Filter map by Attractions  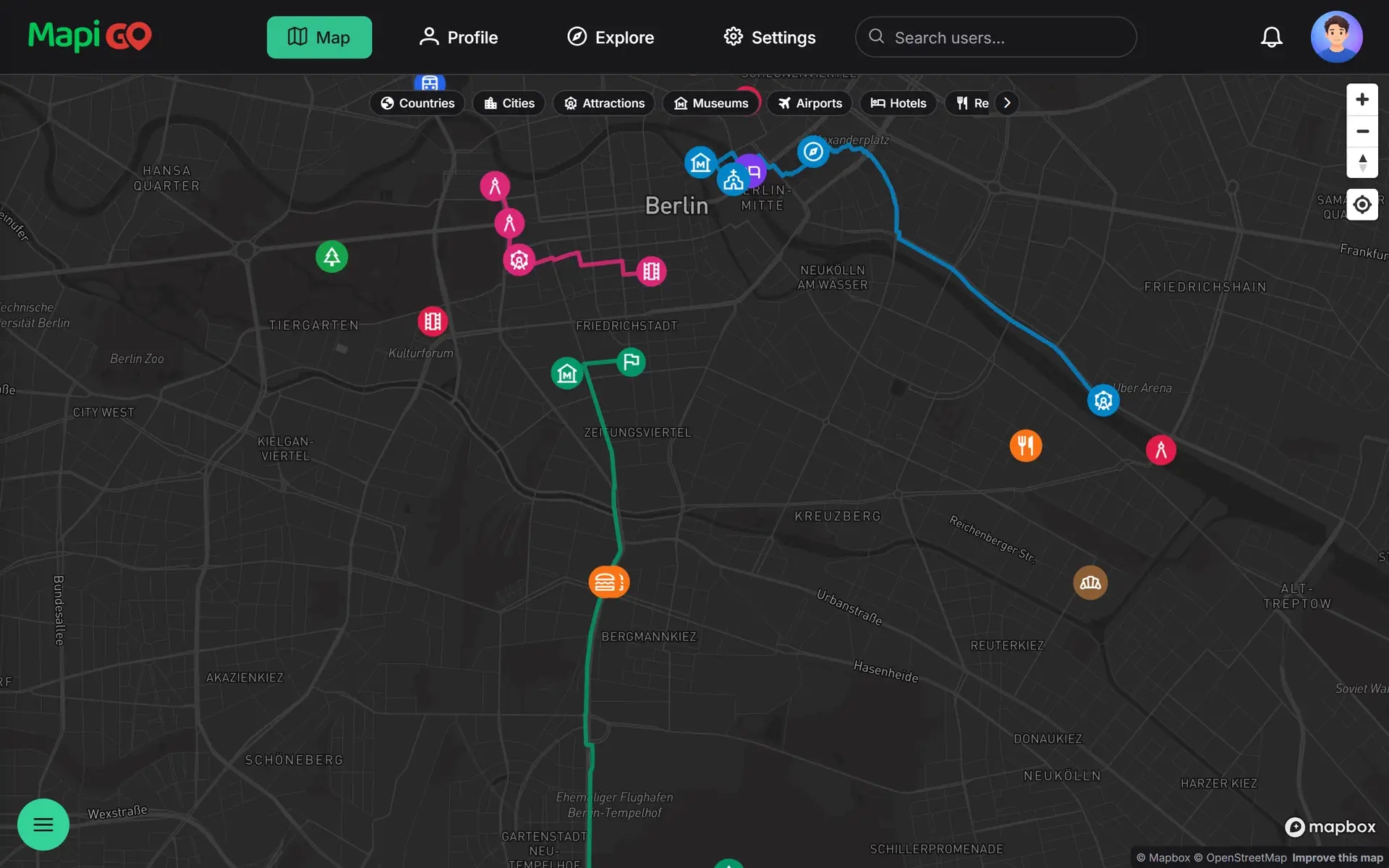(604, 103)
